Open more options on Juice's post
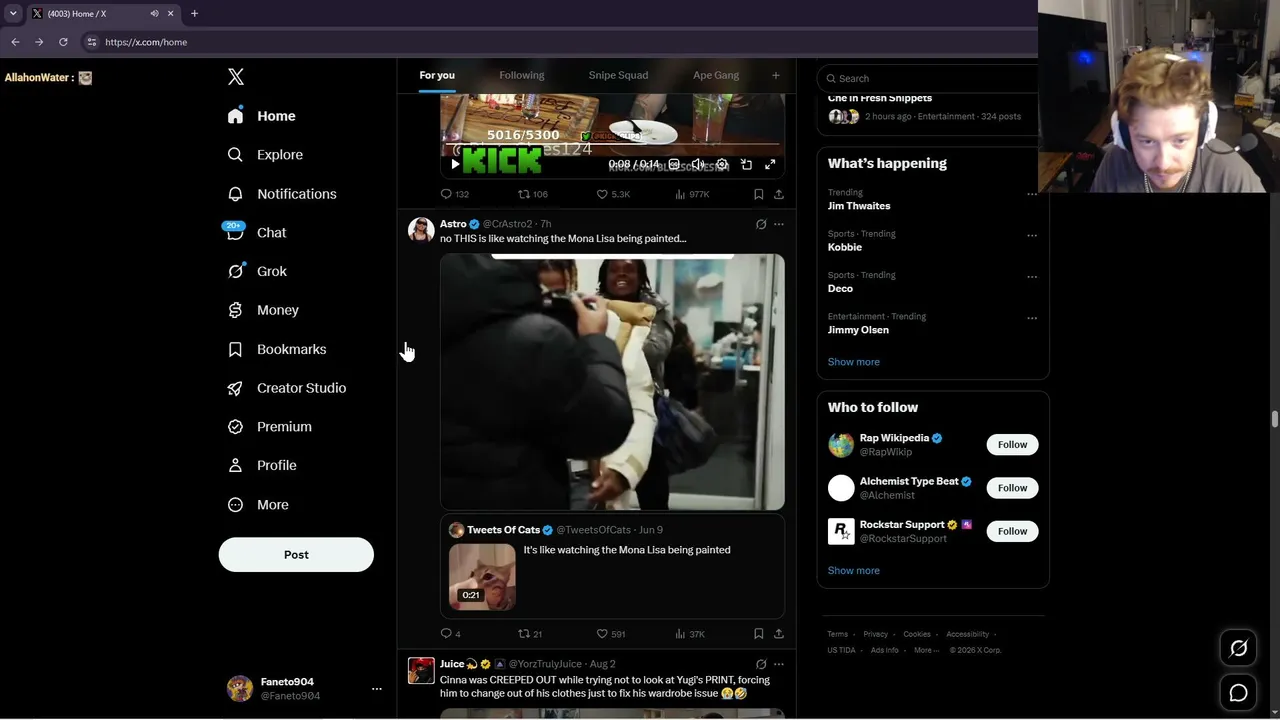The image size is (1280, 720). (x=779, y=664)
